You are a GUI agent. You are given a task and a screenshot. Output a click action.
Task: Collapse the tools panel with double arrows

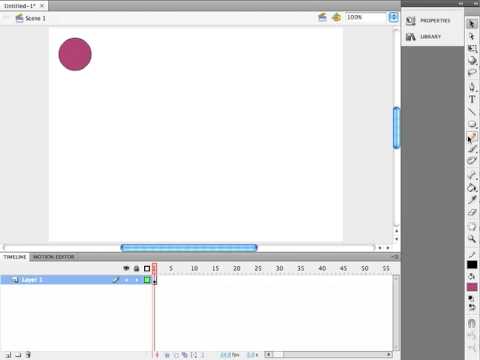coord(476,3)
